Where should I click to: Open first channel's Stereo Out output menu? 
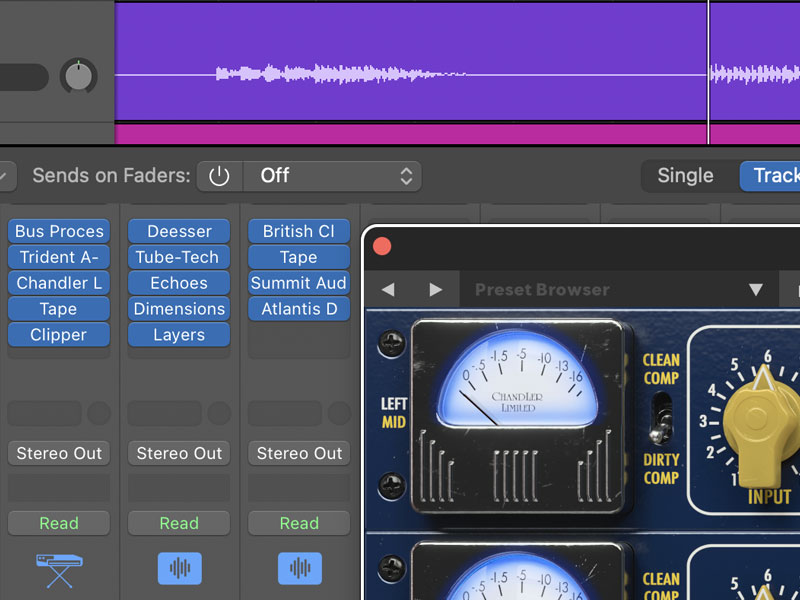[59, 453]
